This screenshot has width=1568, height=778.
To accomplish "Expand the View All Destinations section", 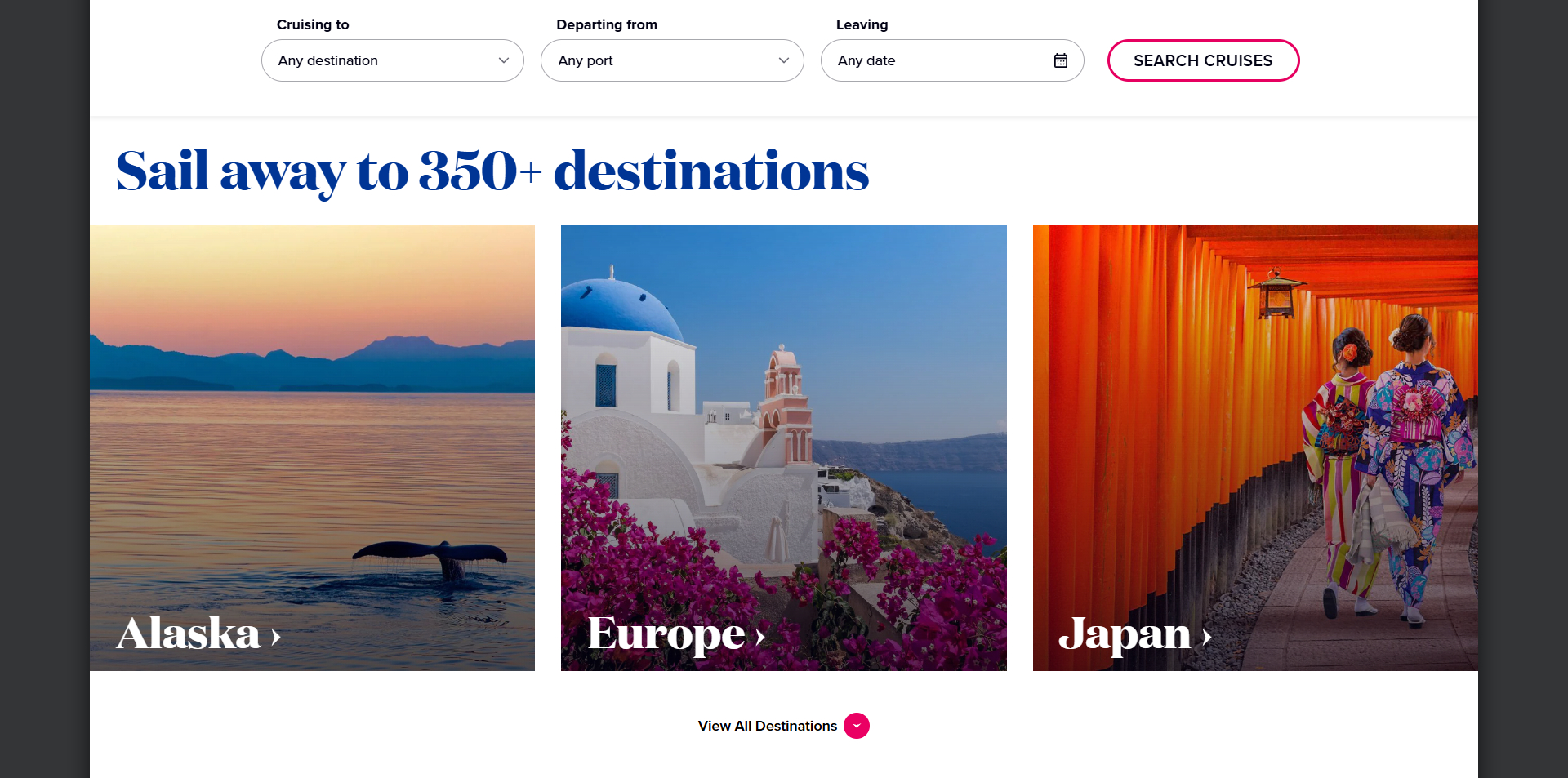I will (766, 725).
